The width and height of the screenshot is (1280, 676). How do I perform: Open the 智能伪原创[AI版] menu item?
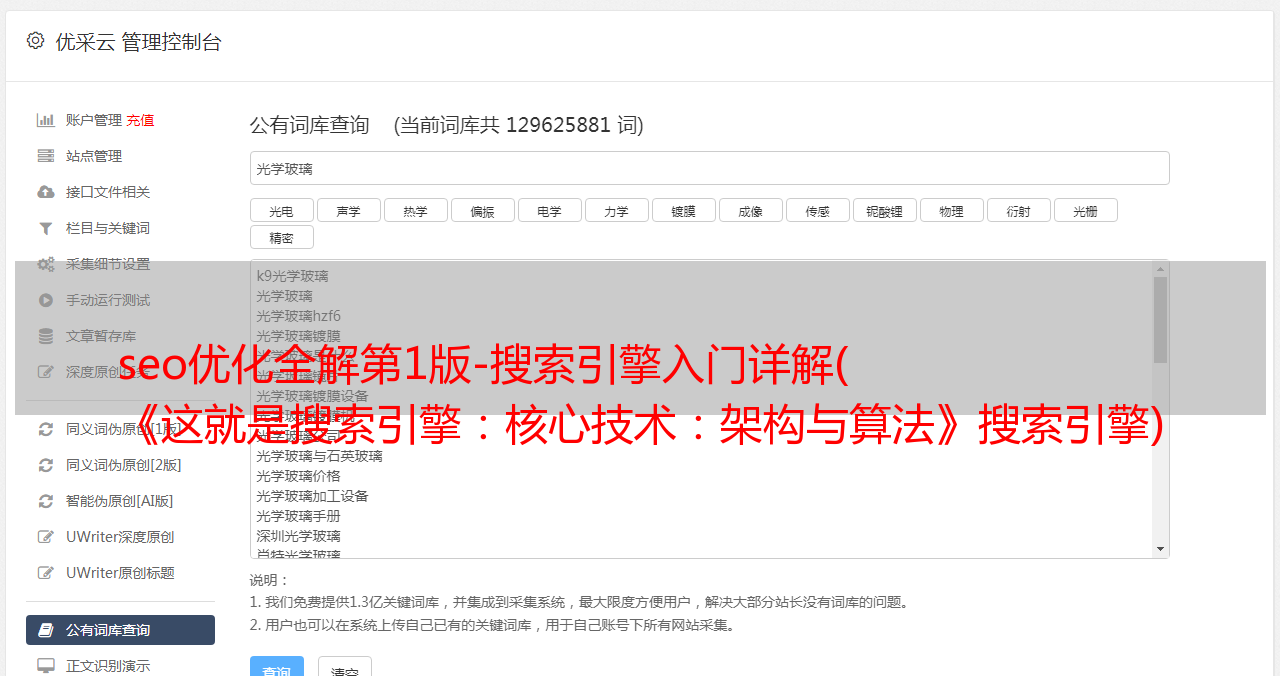coord(120,501)
